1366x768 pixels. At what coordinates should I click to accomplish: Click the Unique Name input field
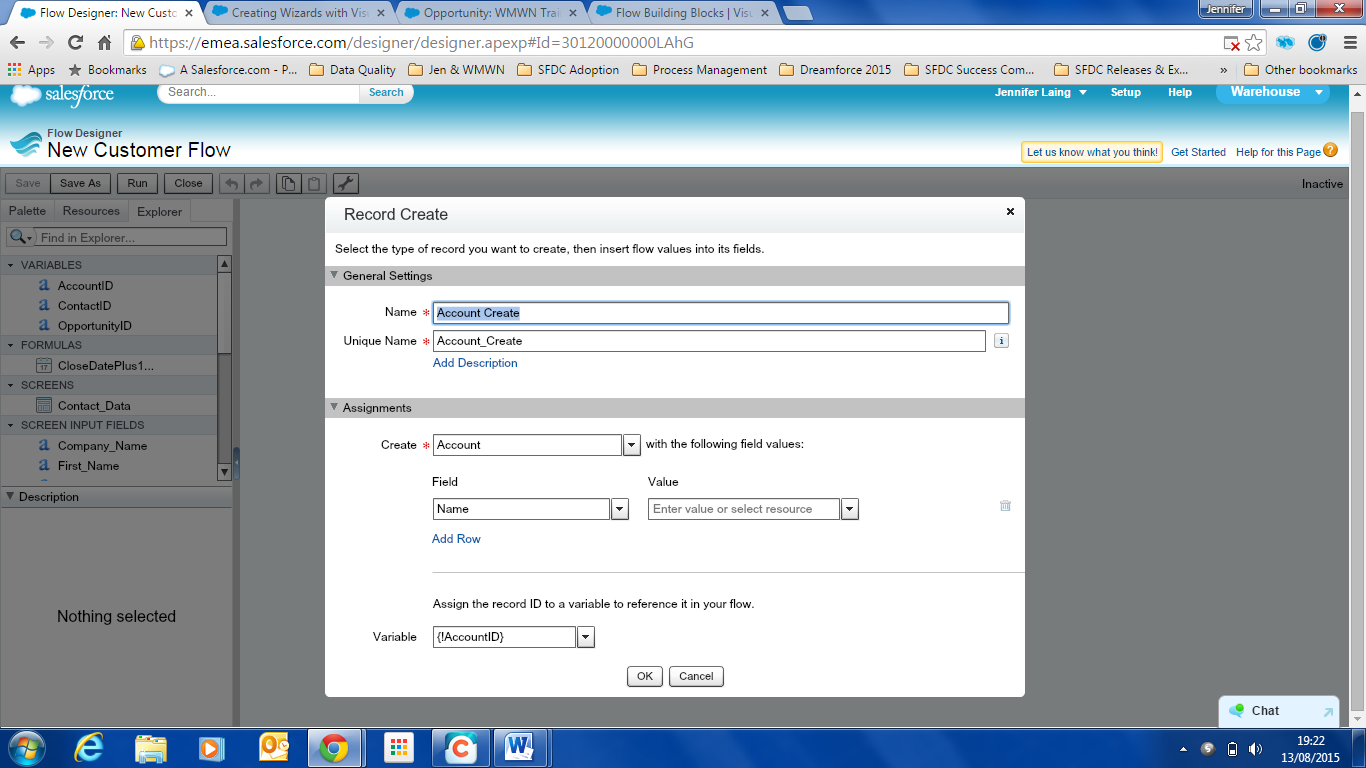[709, 341]
